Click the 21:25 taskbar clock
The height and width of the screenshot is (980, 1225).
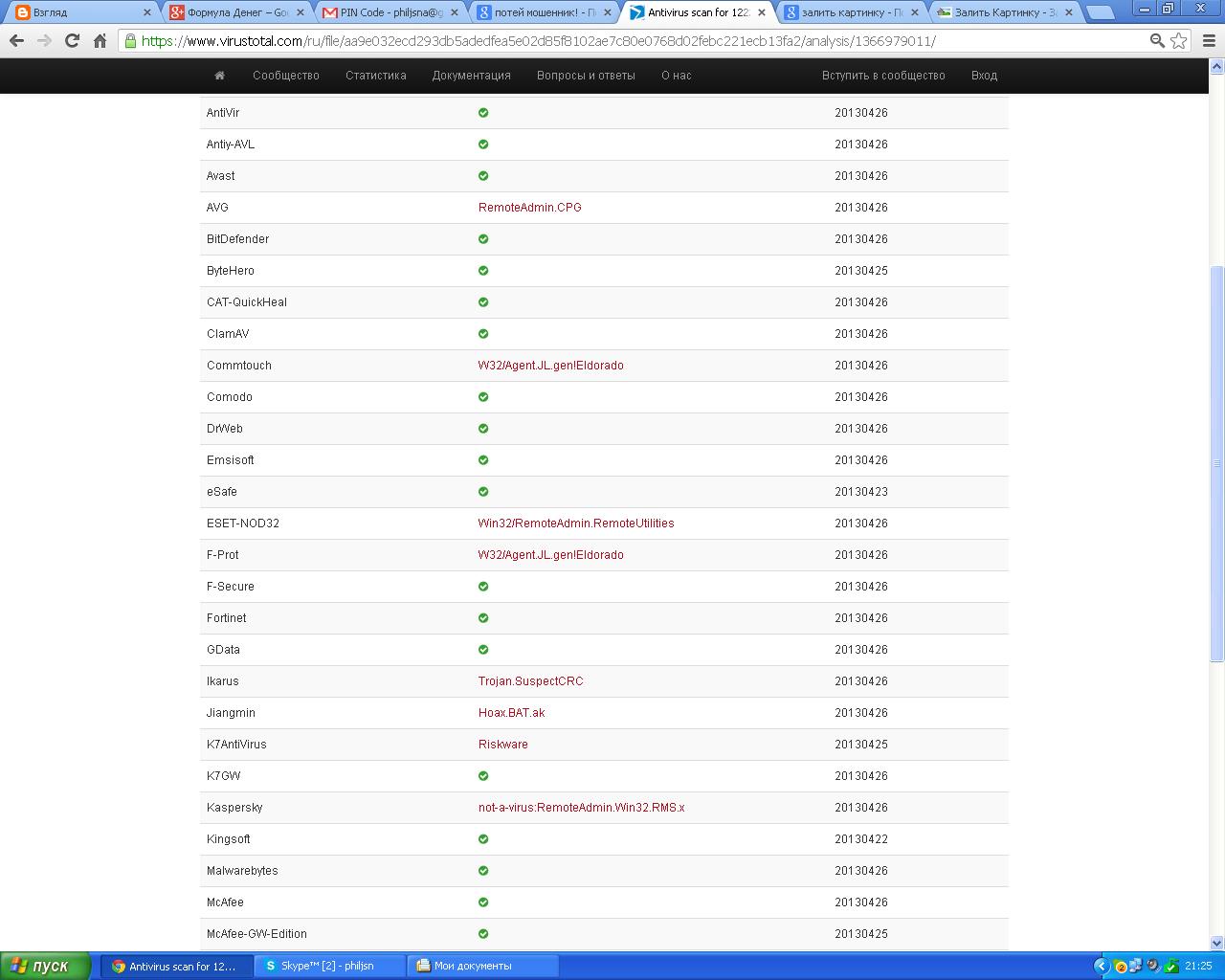pos(1198,967)
